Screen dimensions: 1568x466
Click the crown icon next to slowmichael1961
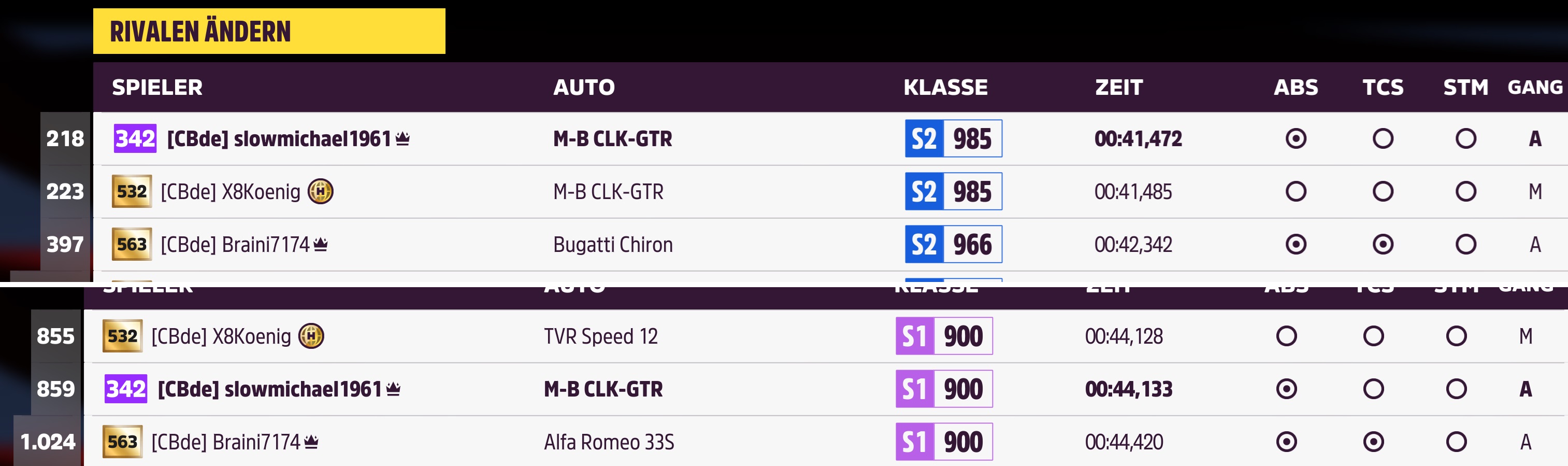[402, 138]
